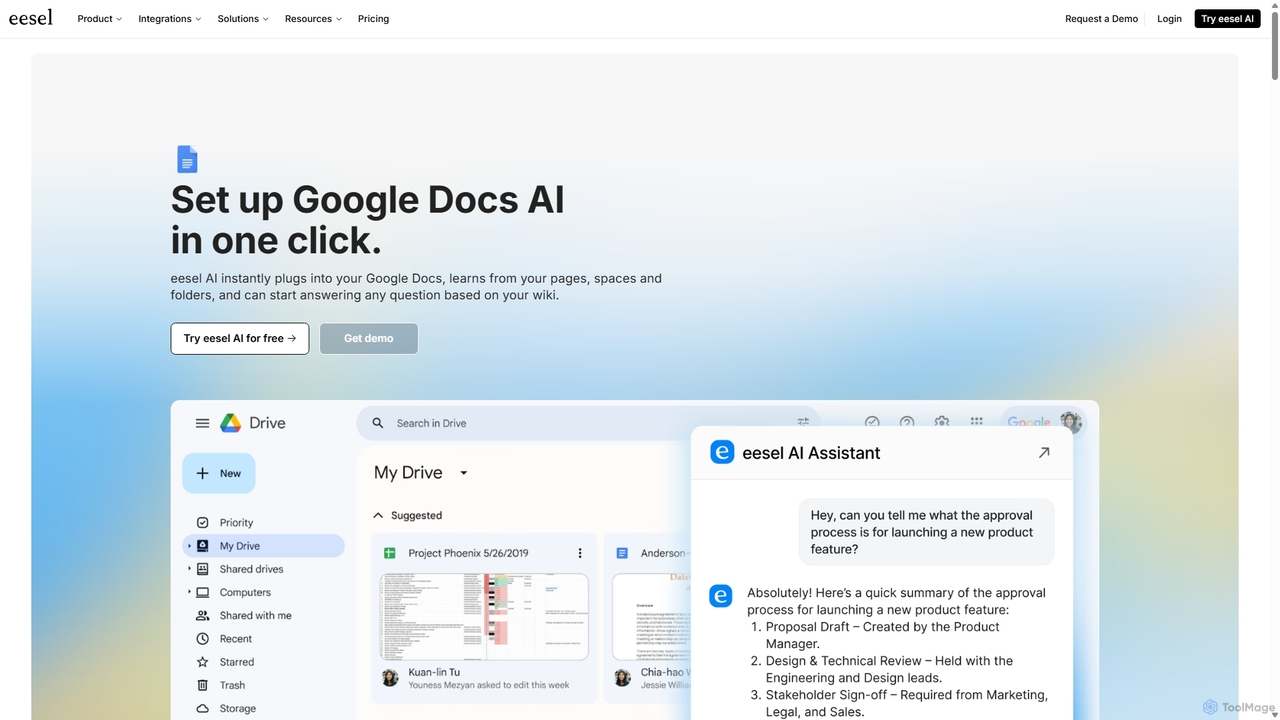Click the user chat message bubble

tap(926, 532)
